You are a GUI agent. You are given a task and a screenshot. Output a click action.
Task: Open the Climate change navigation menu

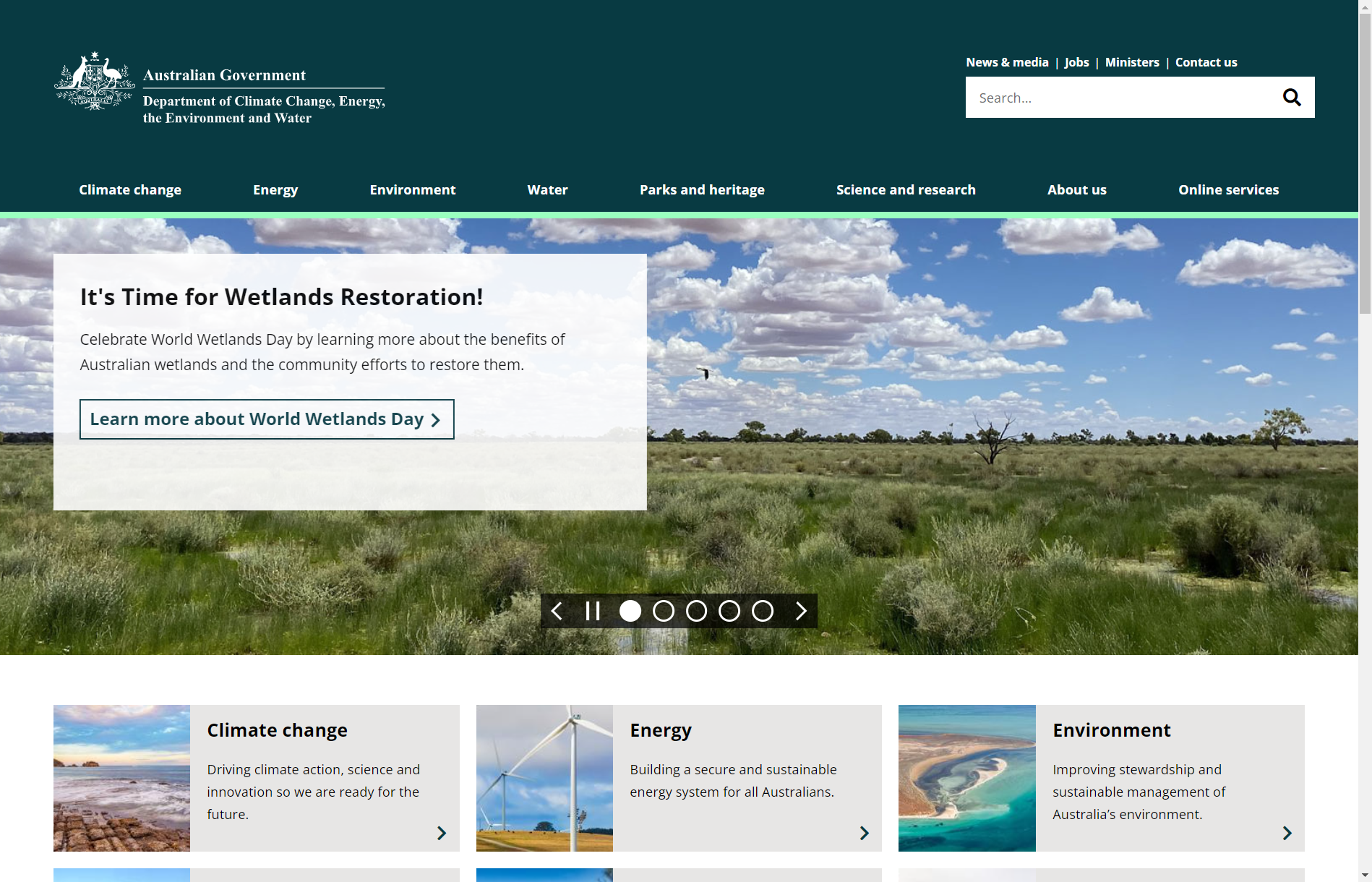(130, 189)
